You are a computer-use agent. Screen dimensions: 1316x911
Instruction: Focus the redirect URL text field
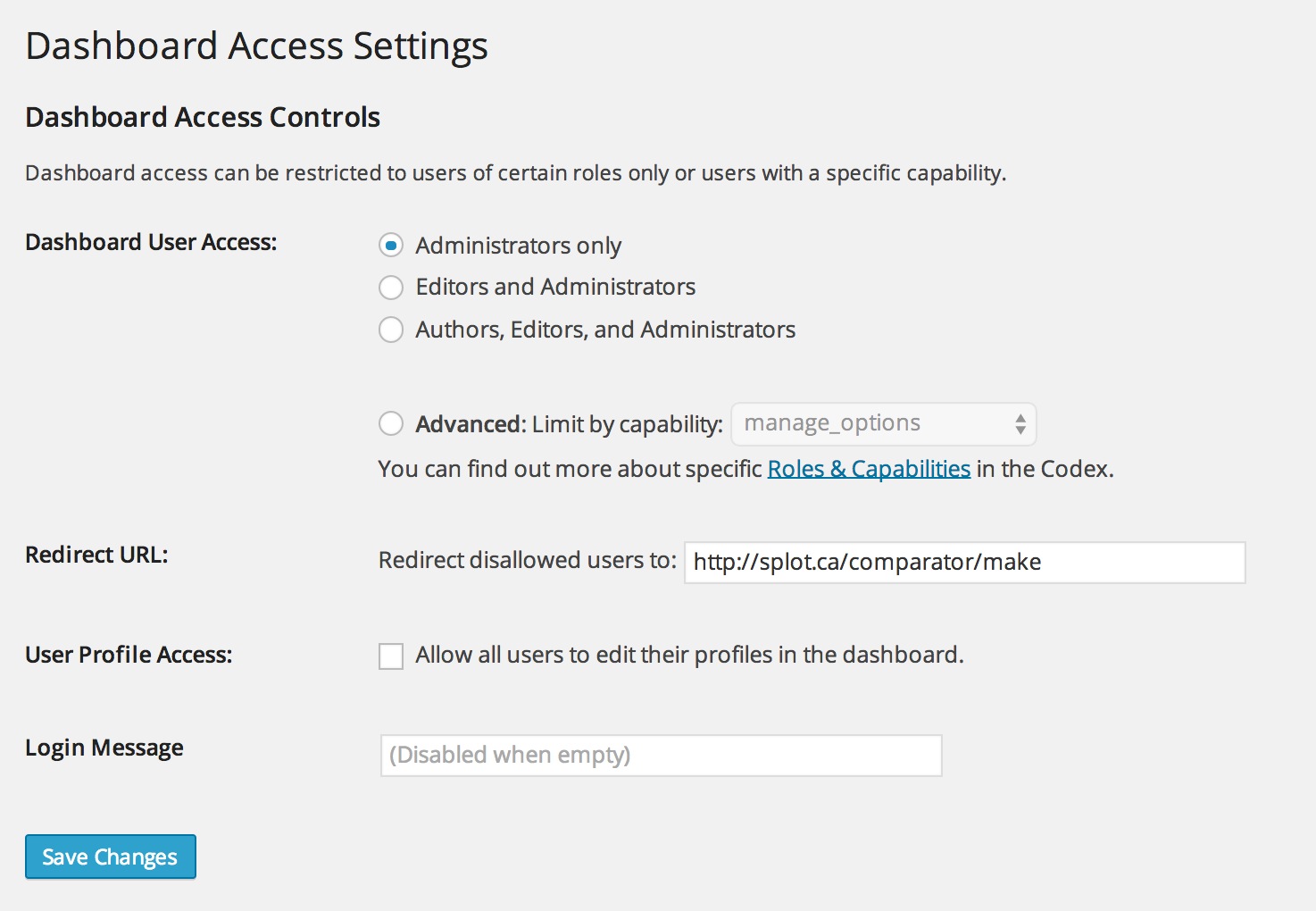(964, 563)
